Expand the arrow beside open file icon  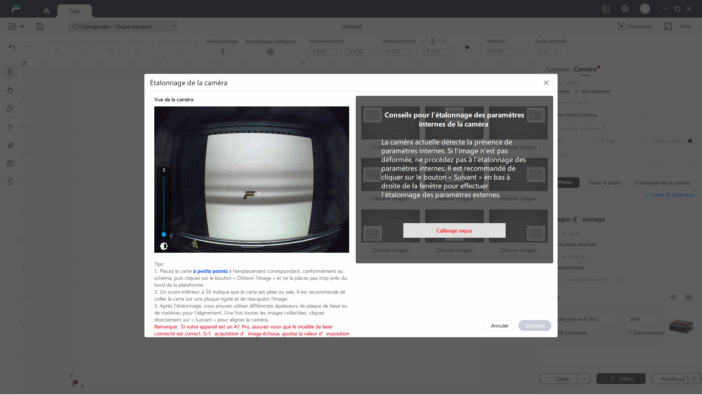coord(22,26)
